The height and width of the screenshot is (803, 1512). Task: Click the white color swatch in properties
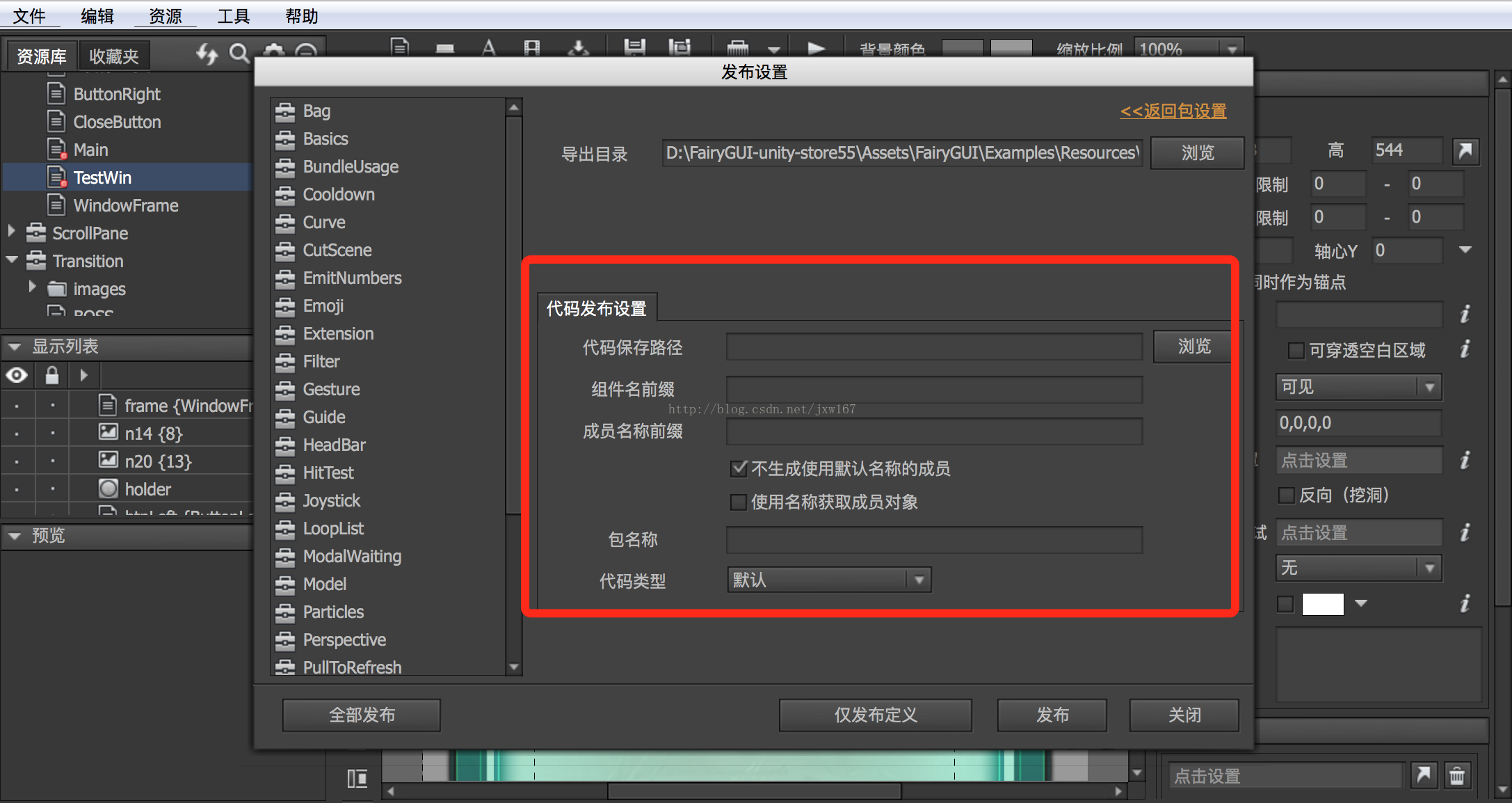pyautogui.click(x=1322, y=603)
